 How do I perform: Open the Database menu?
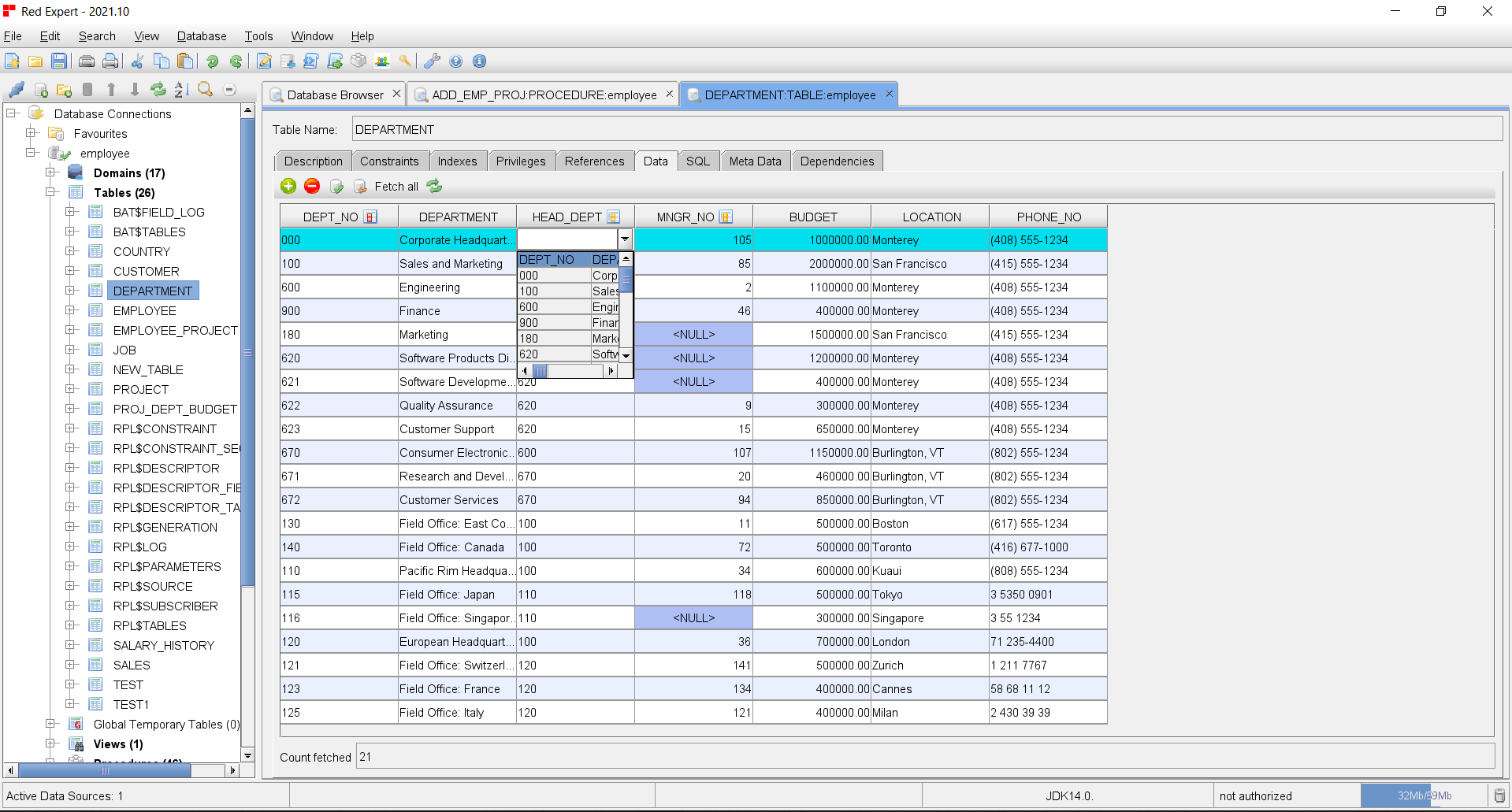pos(201,35)
